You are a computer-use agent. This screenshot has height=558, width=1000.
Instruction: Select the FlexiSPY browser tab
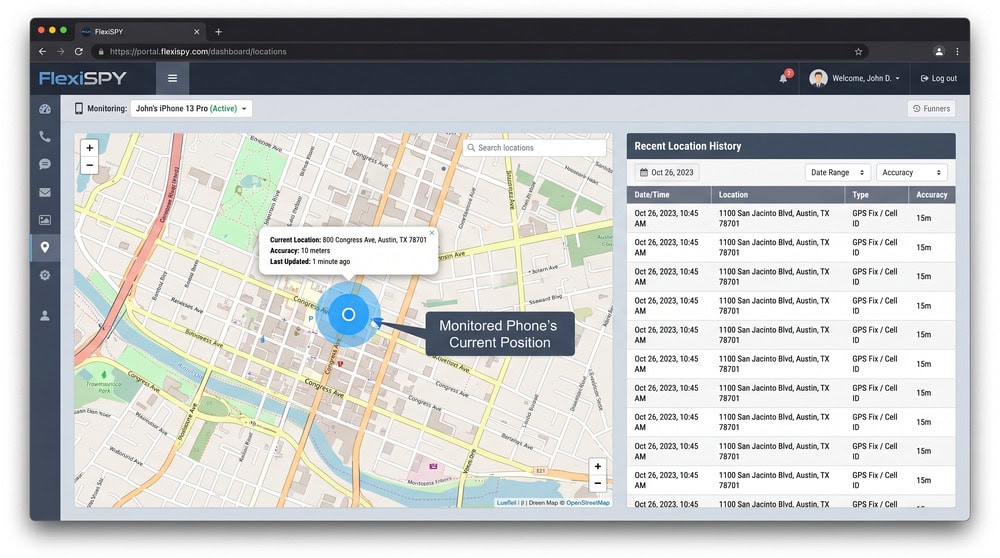[x=140, y=31]
